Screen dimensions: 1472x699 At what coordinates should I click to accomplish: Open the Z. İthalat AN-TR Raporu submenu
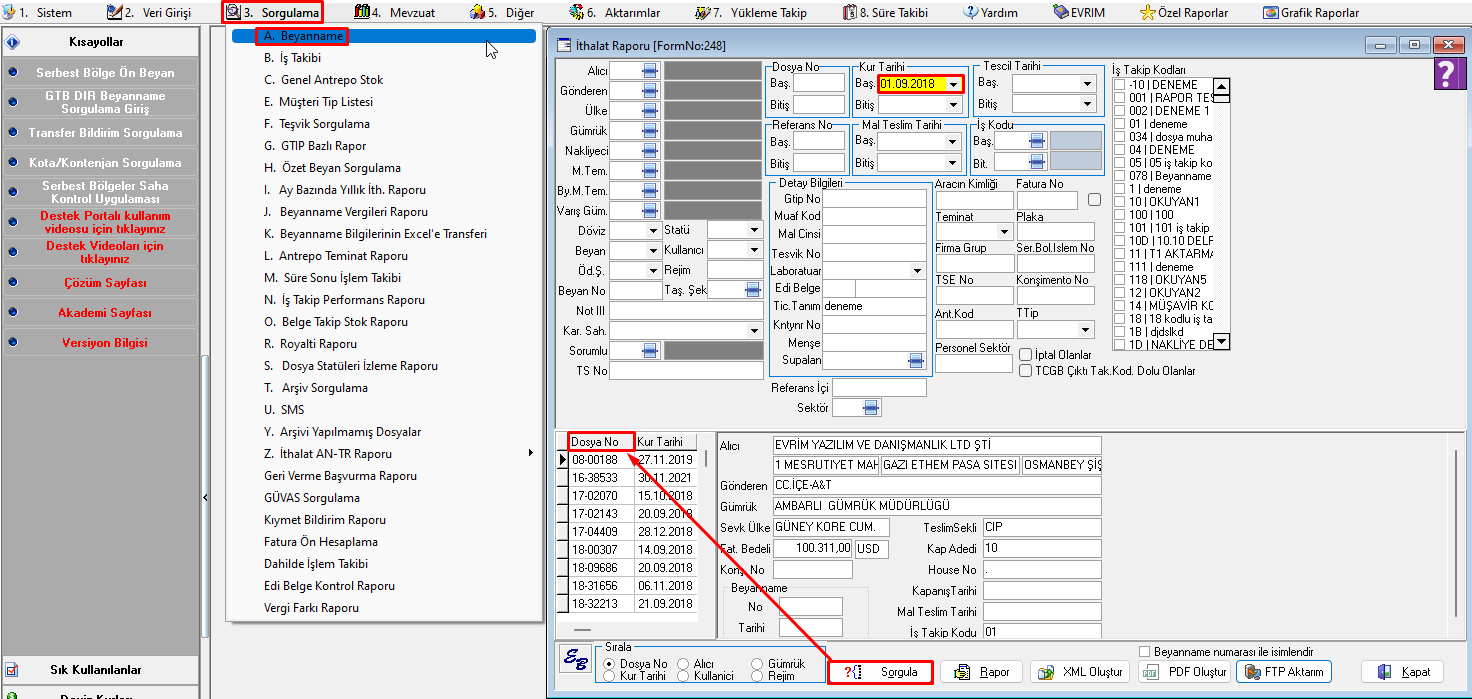pos(385,454)
